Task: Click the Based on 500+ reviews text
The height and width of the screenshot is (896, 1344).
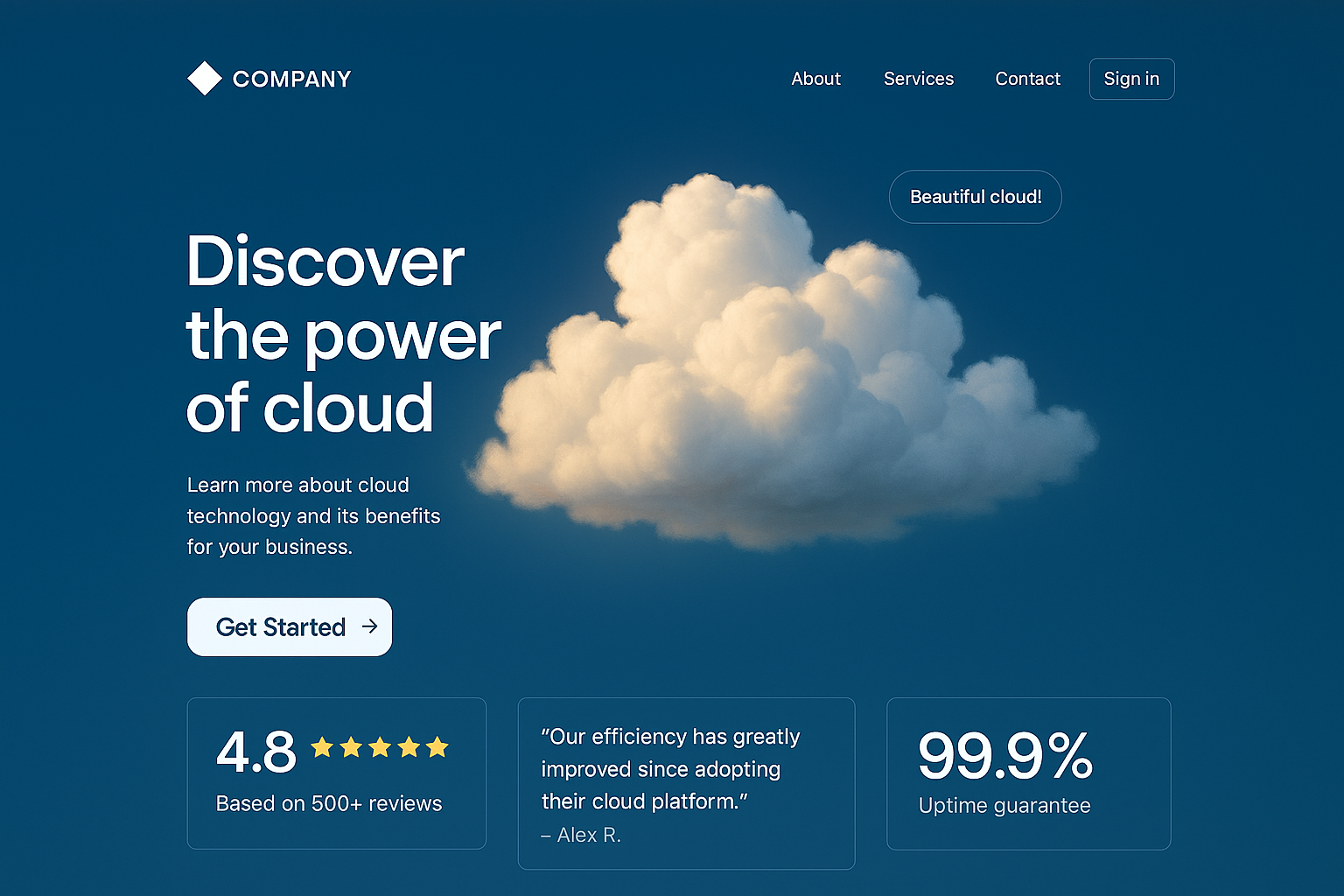Action: pyautogui.click(x=329, y=803)
